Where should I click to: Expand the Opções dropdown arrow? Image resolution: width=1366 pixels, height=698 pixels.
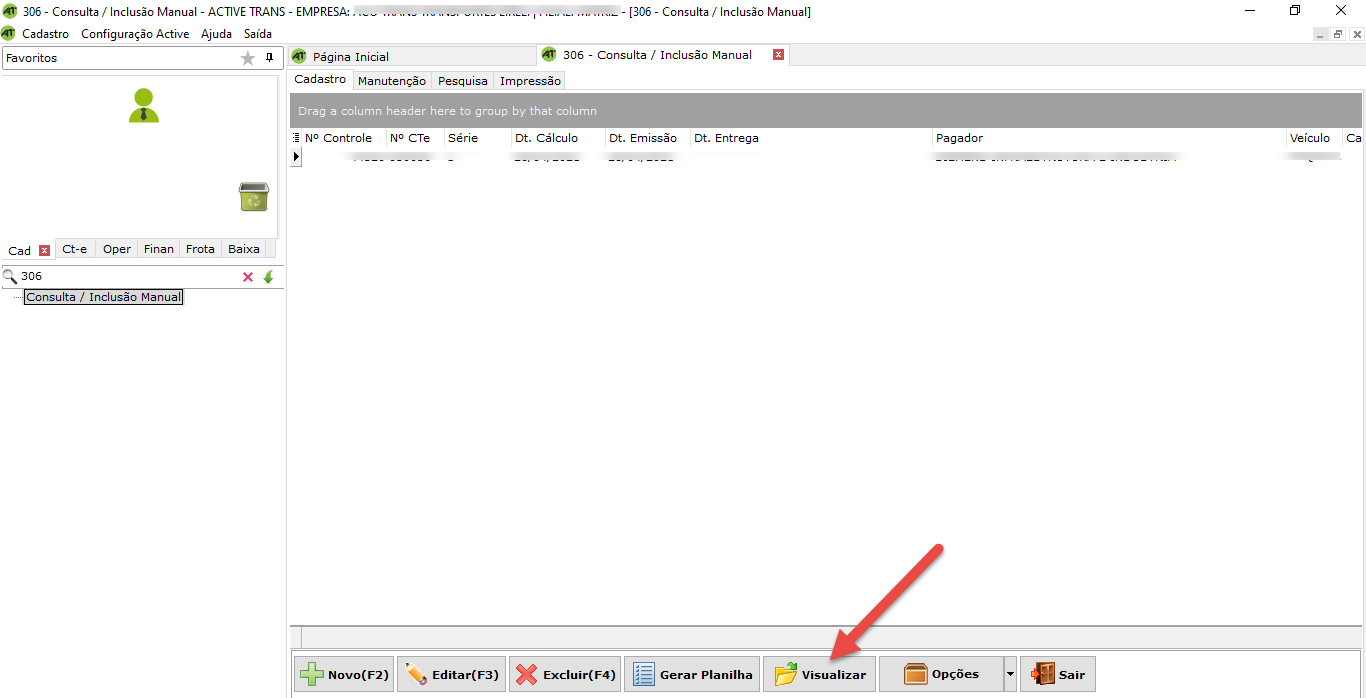(1009, 675)
